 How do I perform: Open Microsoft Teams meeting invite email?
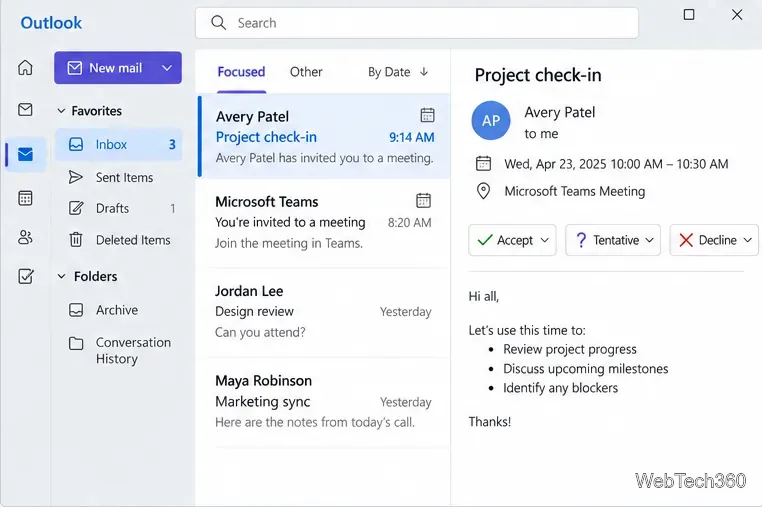coord(324,223)
